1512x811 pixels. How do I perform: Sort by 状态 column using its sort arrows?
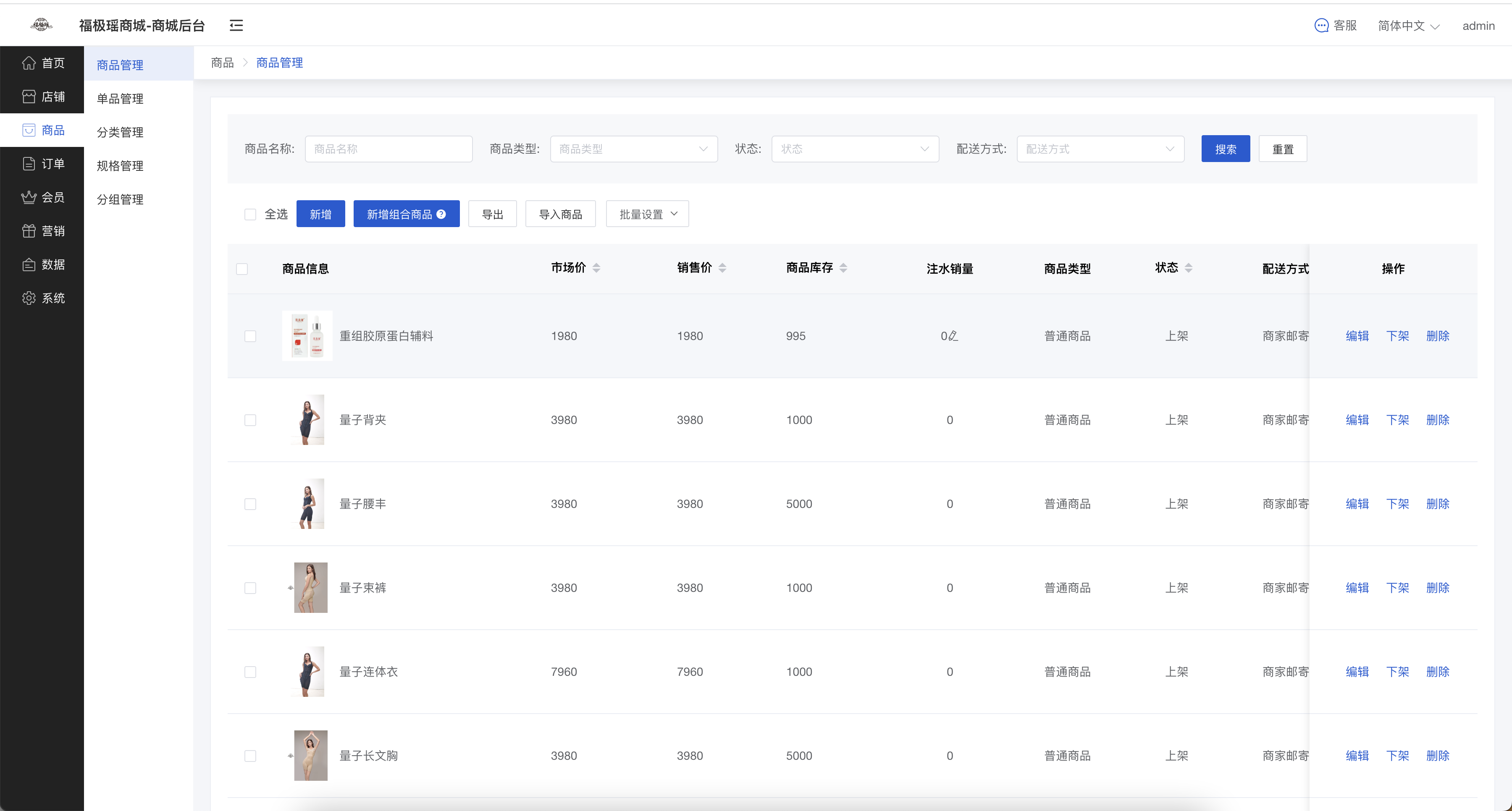(x=1189, y=267)
